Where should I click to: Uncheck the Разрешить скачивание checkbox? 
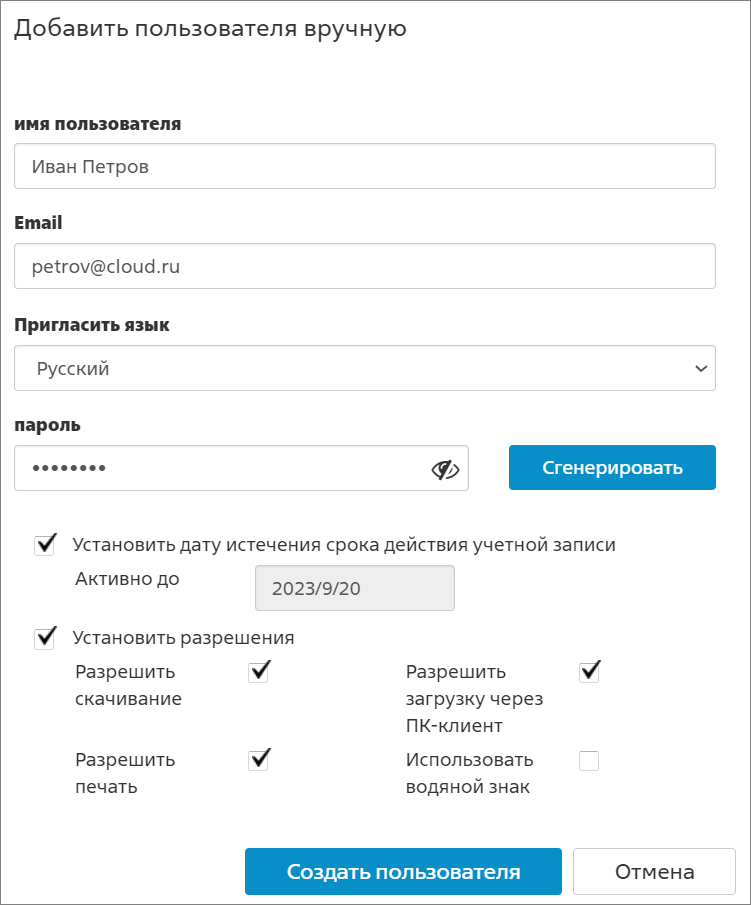tap(259, 672)
